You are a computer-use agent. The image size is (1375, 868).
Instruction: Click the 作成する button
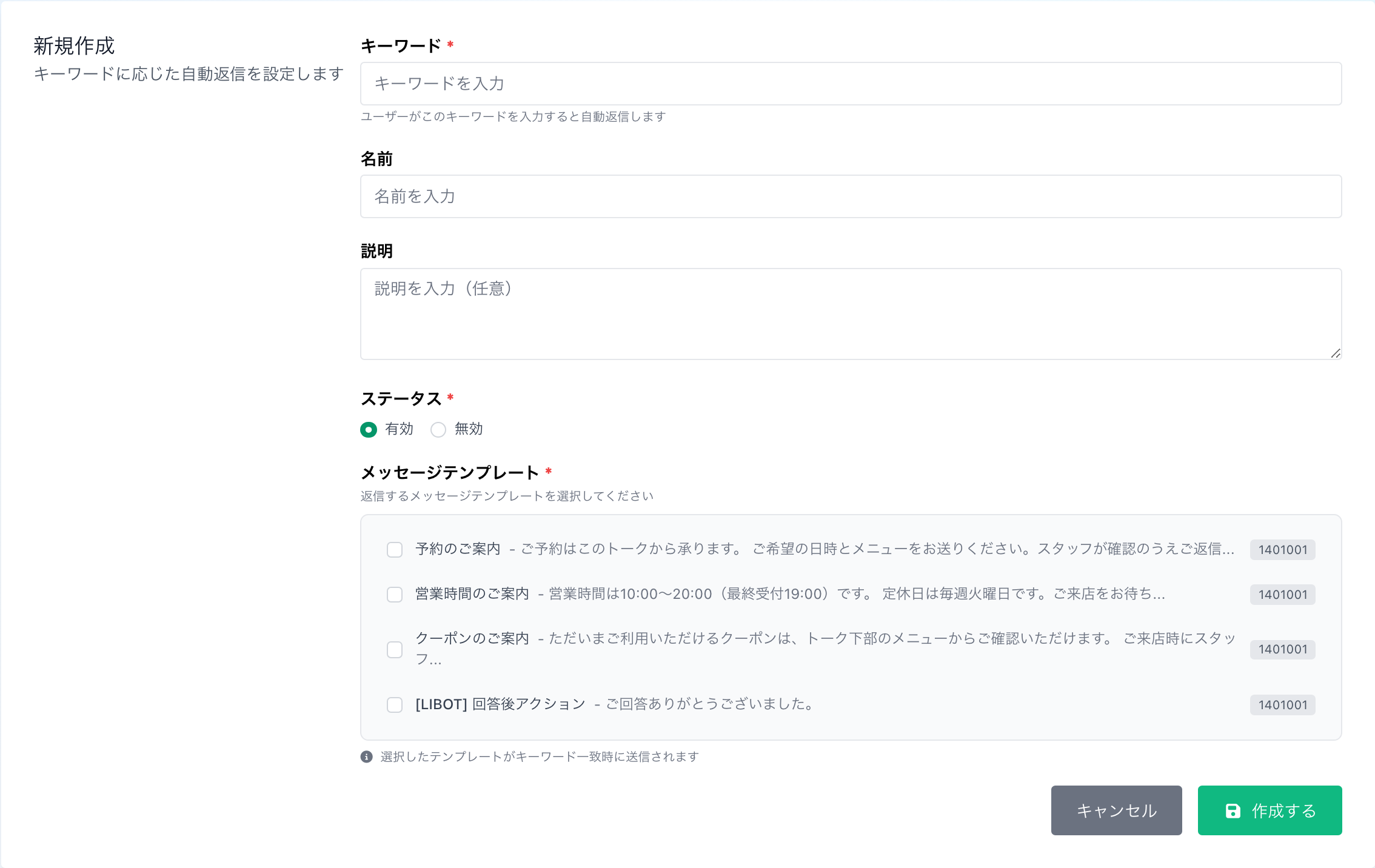point(1270,810)
